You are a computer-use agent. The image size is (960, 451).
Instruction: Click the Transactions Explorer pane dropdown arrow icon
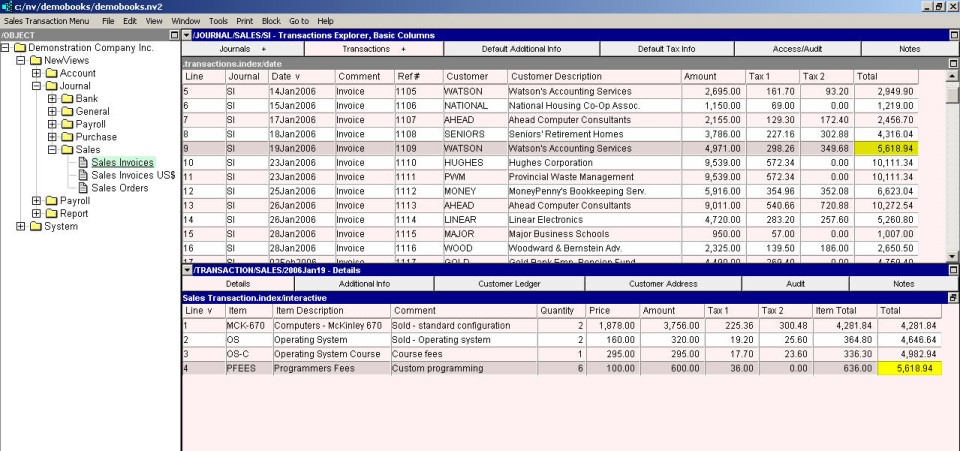187,35
